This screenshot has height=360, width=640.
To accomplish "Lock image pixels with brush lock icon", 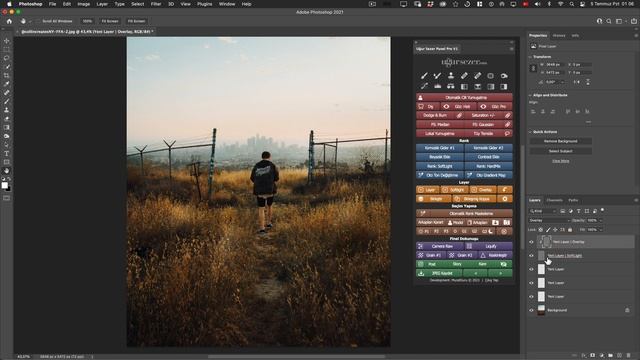I will pyautogui.click(x=548, y=230).
